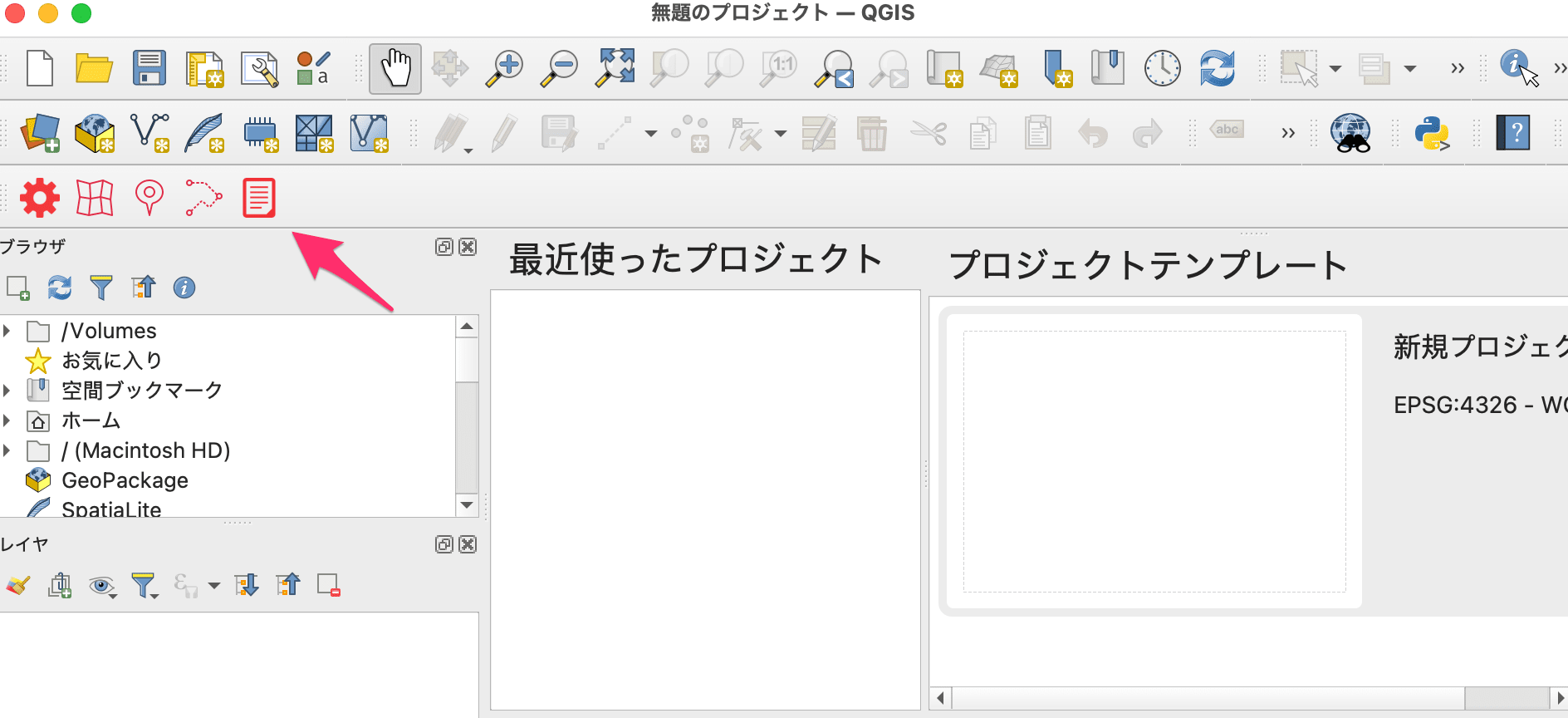Collapse all layers in Layers panel

coord(288,585)
